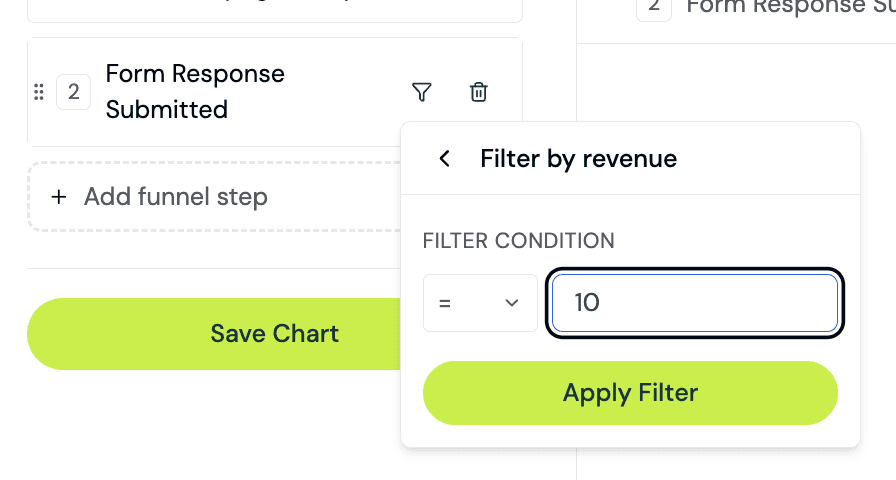Screen dimensions: 896x480
Task: Select the Form Response Submitted step title
Action: click(x=195, y=91)
